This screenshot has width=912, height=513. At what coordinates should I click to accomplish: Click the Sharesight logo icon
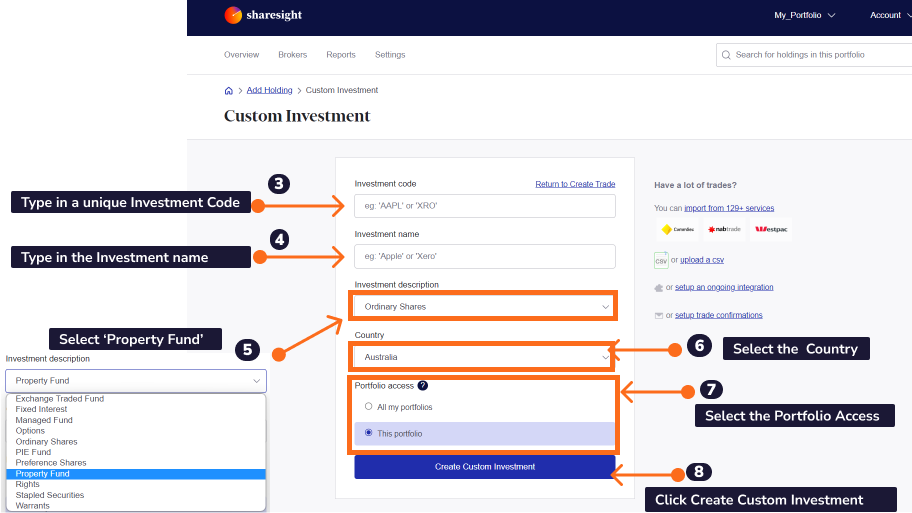[233, 15]
